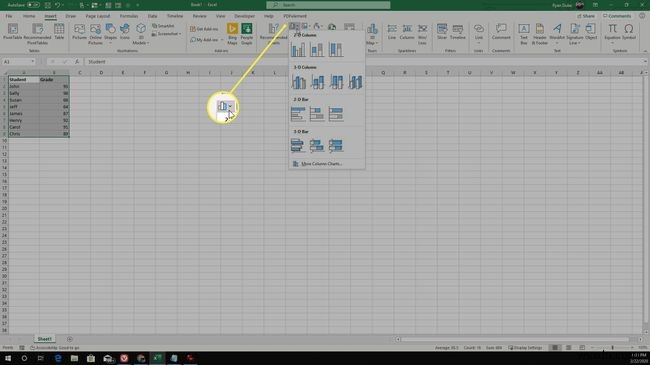Viewport: 650px width, 365px height.
Task: Choose the plain 3-D Column chart
Action: (x=355, y=82)
